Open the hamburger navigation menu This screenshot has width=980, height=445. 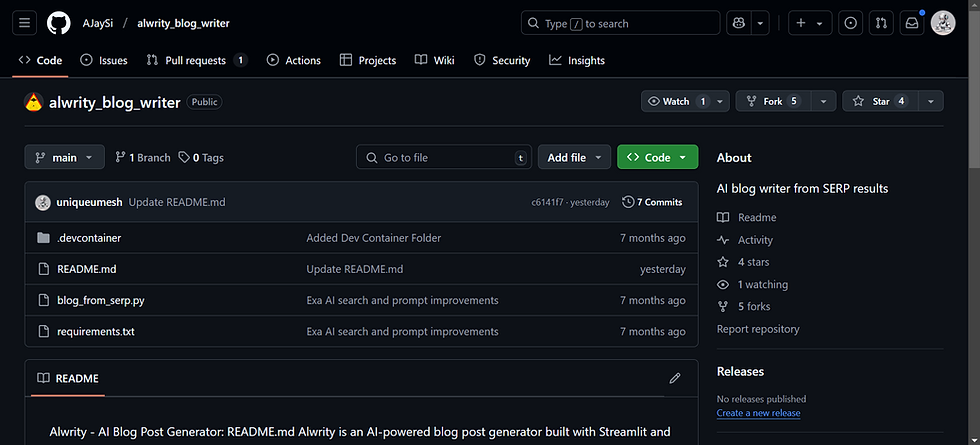24,23
